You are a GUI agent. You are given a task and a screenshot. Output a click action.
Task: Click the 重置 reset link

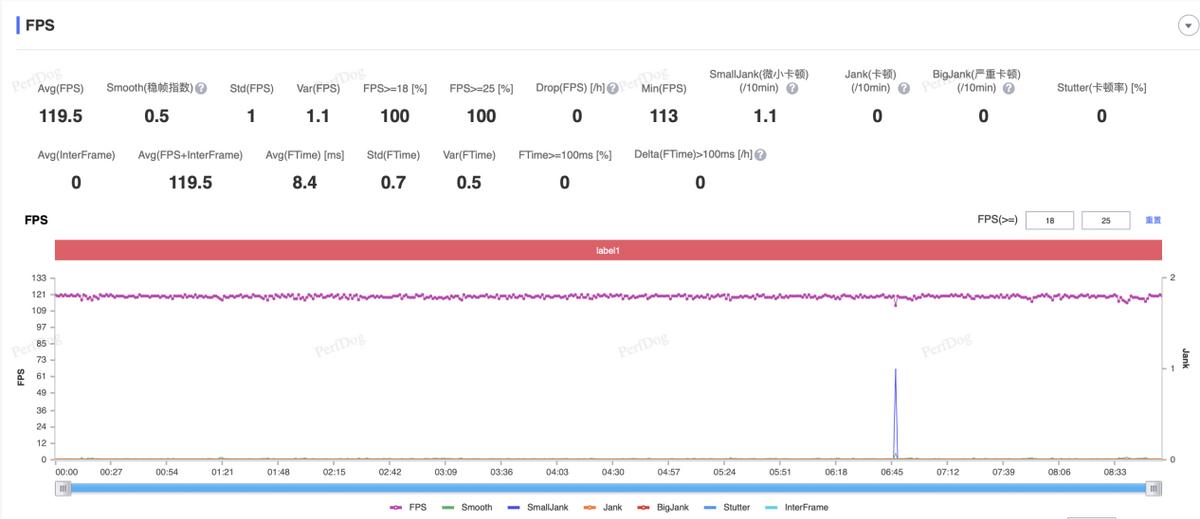point(1153,220)
